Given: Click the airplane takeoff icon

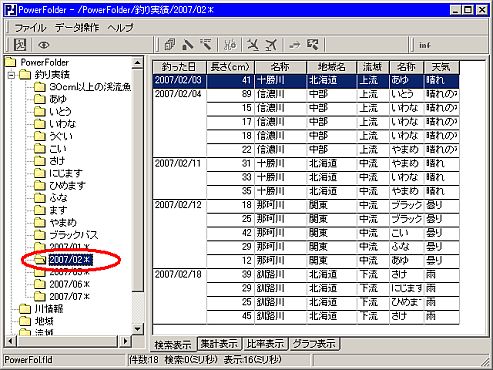Looking at the screenshot, I should click(x=271, y=44).
